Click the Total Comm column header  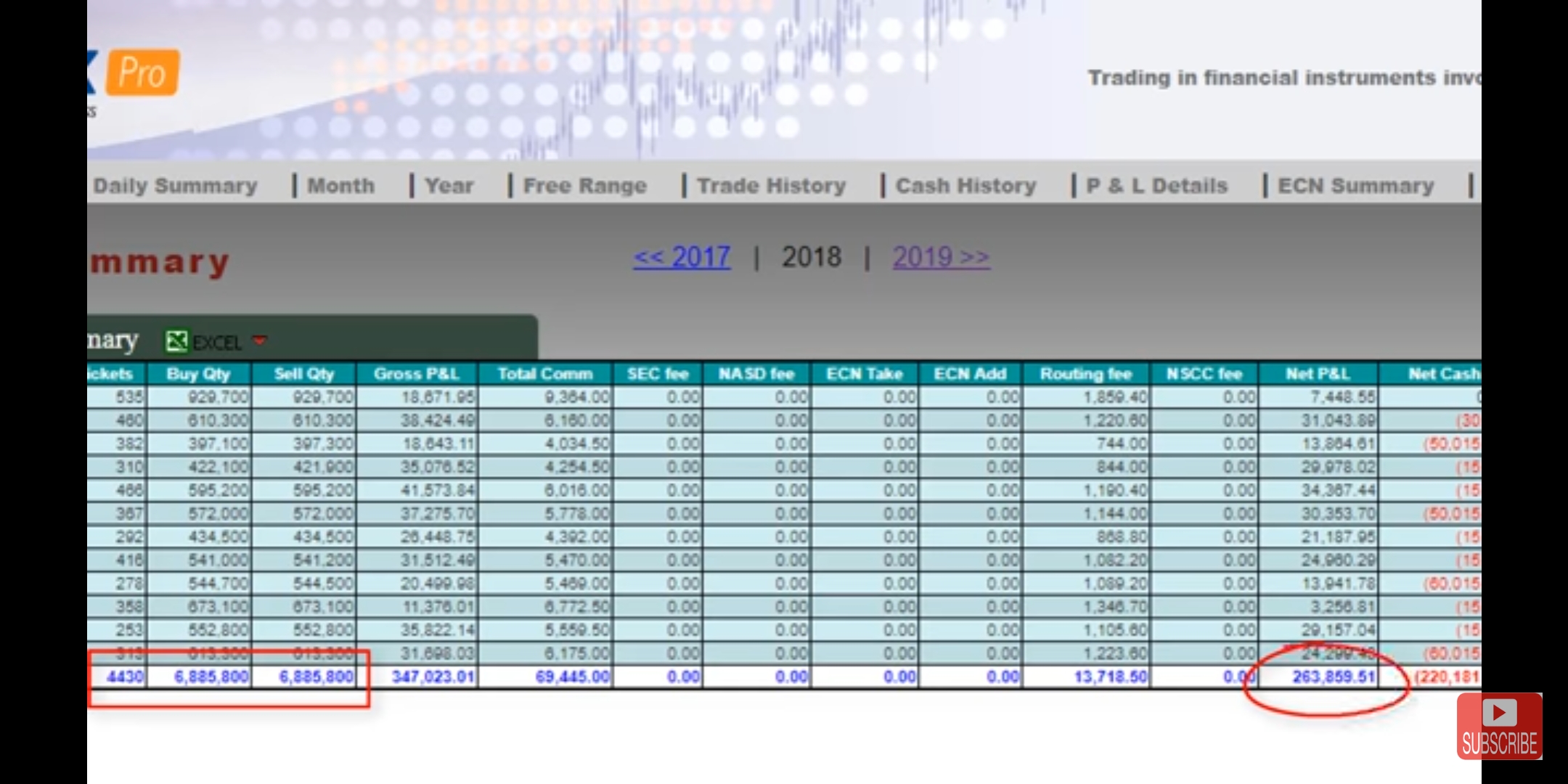point(544,374)
